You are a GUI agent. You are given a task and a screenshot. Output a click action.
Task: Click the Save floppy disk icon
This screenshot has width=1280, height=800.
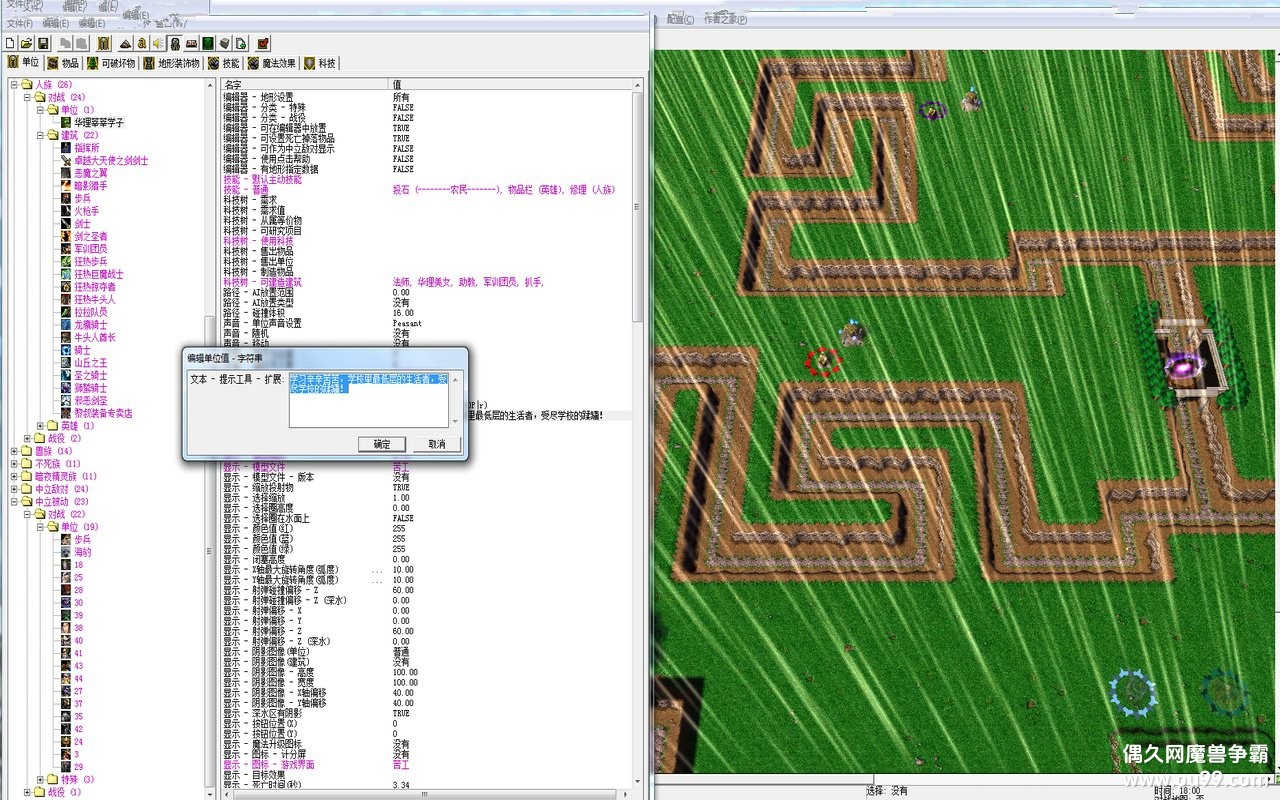43,43
